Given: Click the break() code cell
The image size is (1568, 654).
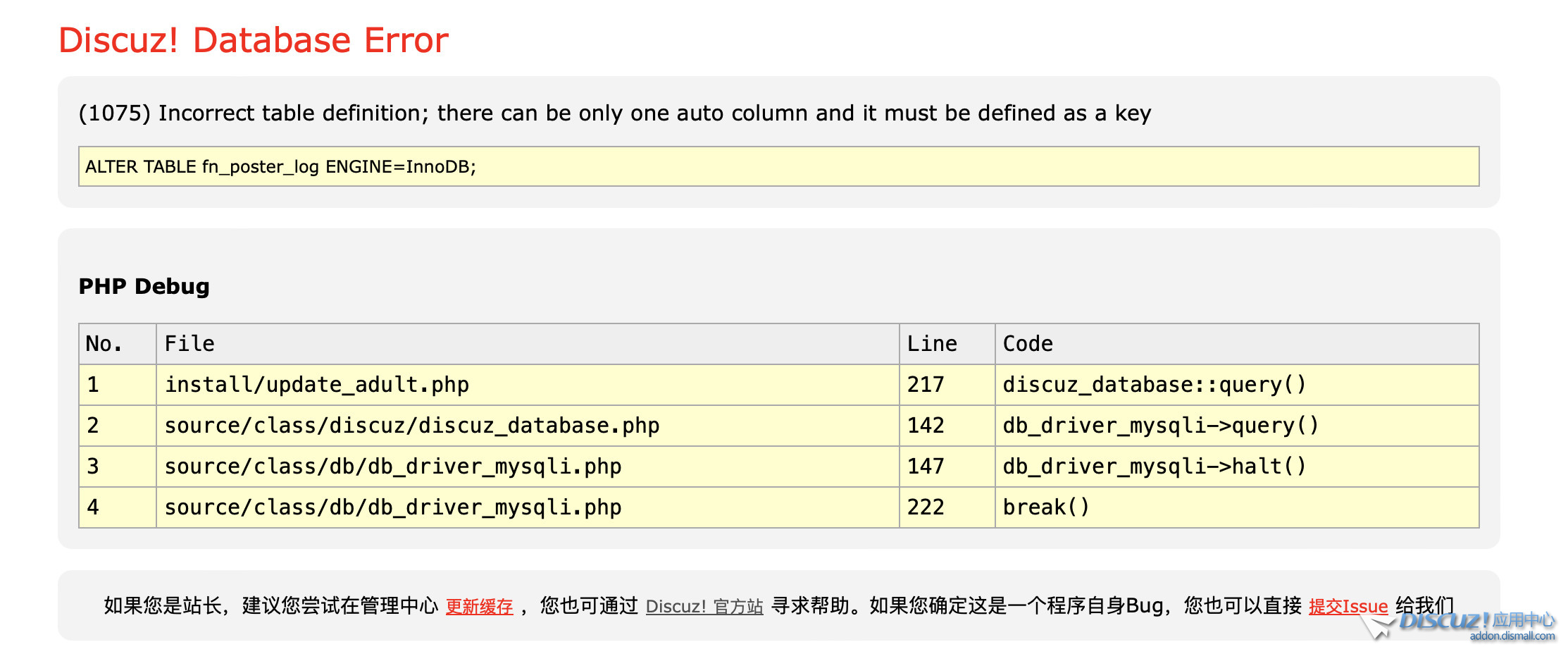Looking at the screenshot, I should point(1237,507).
